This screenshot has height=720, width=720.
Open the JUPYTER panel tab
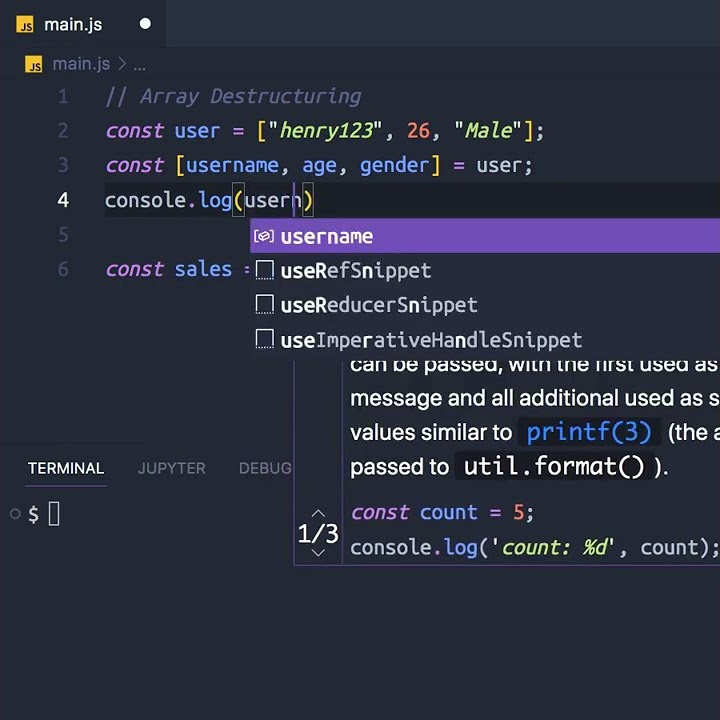coord(171,468)
